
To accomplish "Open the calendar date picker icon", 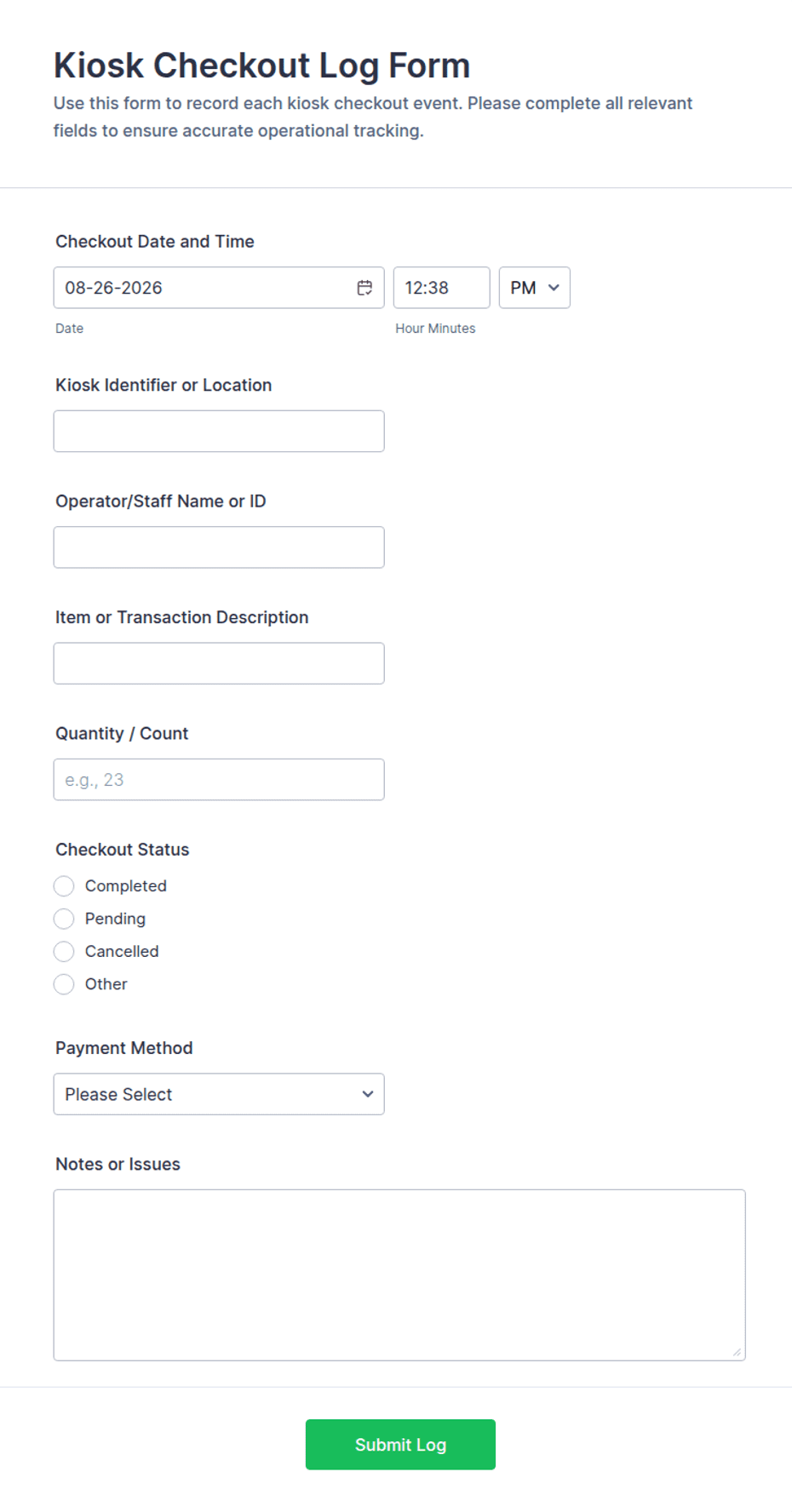I will pyautogui.click(x=364, y=288).
